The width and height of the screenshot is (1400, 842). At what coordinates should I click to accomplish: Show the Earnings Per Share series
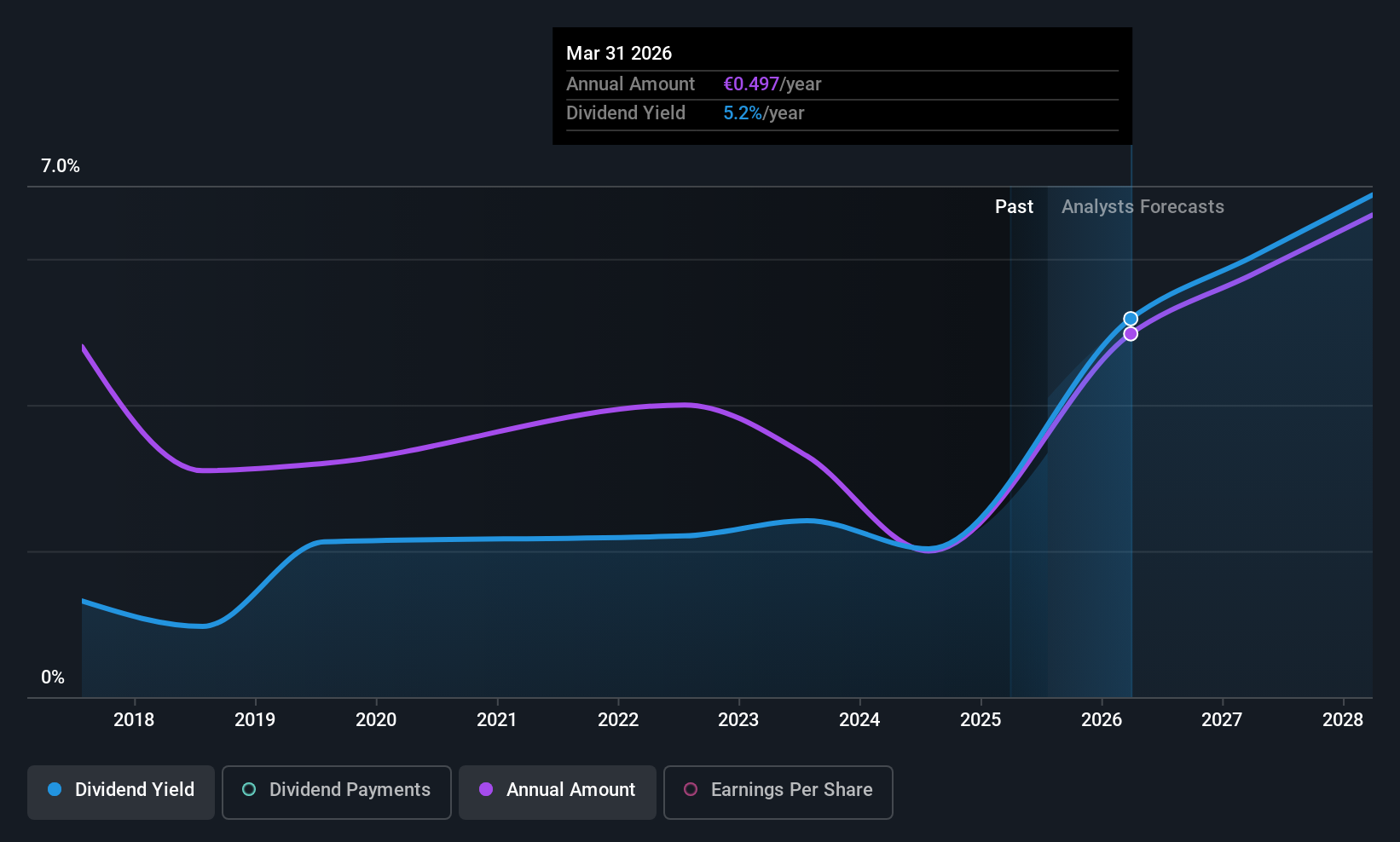778,792
